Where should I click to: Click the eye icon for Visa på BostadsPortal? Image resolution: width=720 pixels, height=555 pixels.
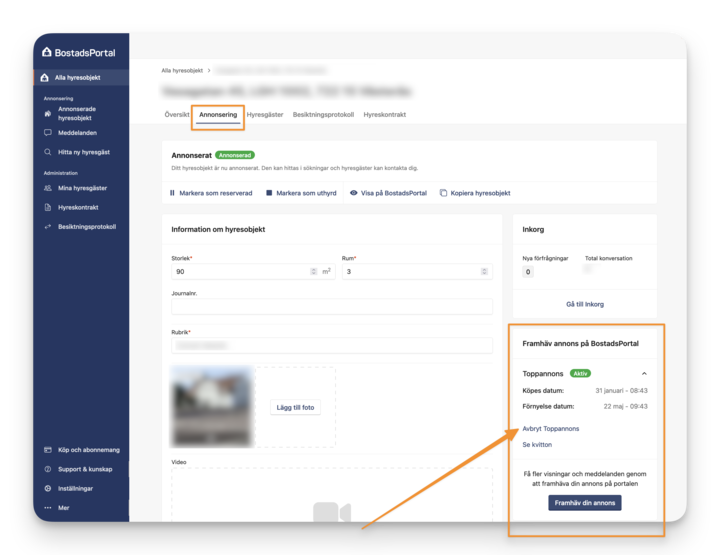[x=354, y=193]
